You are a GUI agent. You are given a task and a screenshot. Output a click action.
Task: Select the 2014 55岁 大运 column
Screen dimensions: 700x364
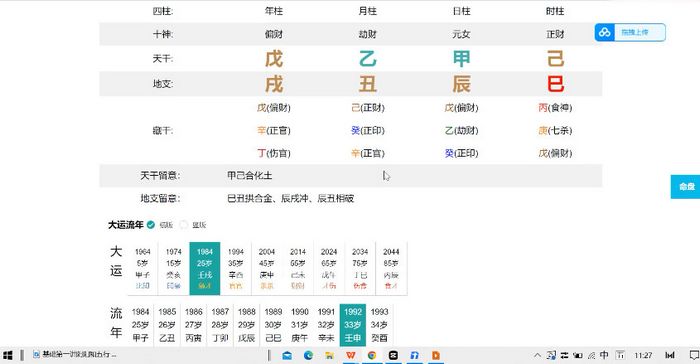pyautogui.click(x=298, y=268)
